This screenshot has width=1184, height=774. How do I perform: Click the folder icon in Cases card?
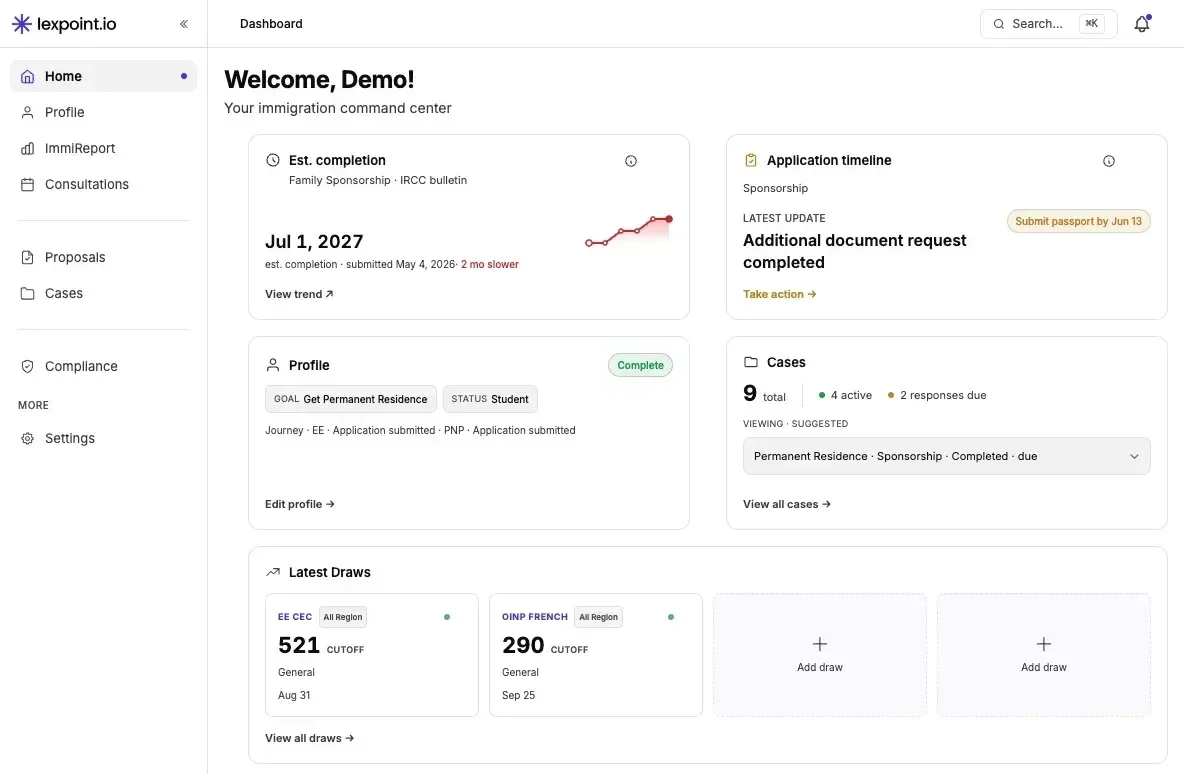[751, 362]
